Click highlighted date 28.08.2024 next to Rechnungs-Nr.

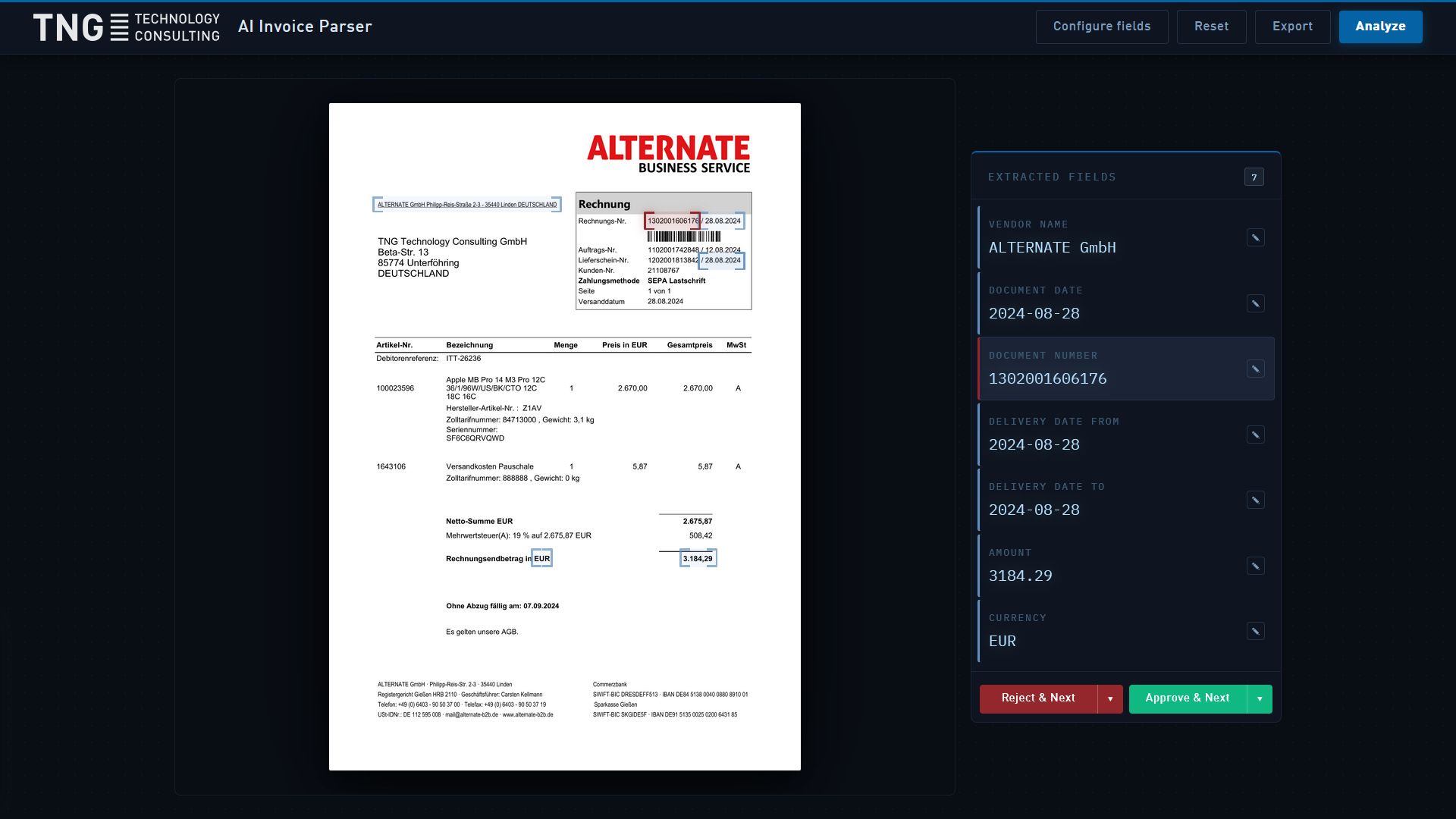coord(722,221)
